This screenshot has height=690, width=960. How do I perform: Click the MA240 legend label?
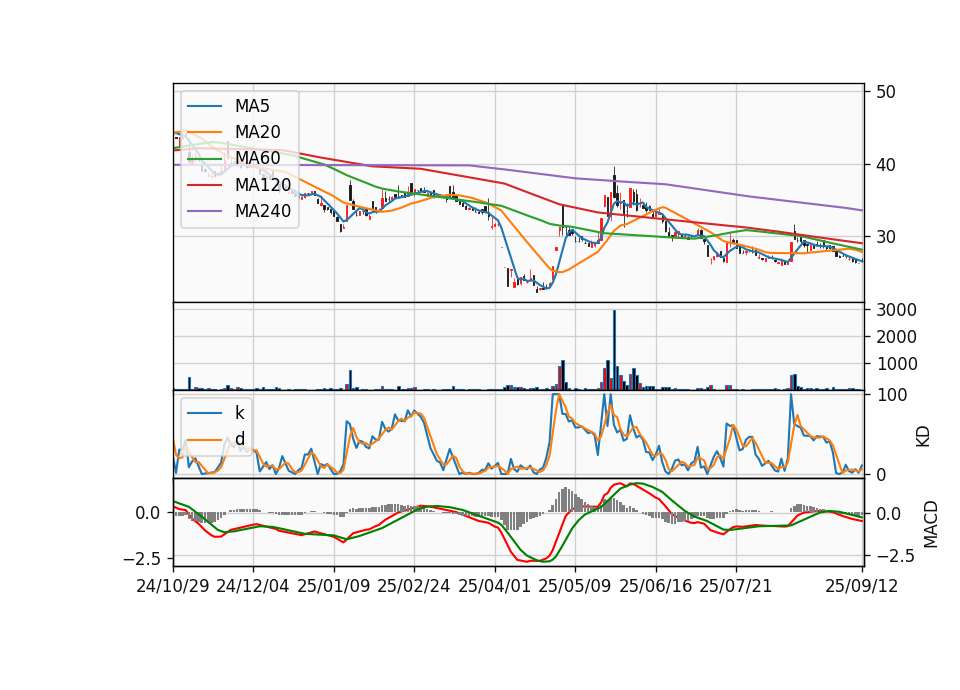pos(263,211)
